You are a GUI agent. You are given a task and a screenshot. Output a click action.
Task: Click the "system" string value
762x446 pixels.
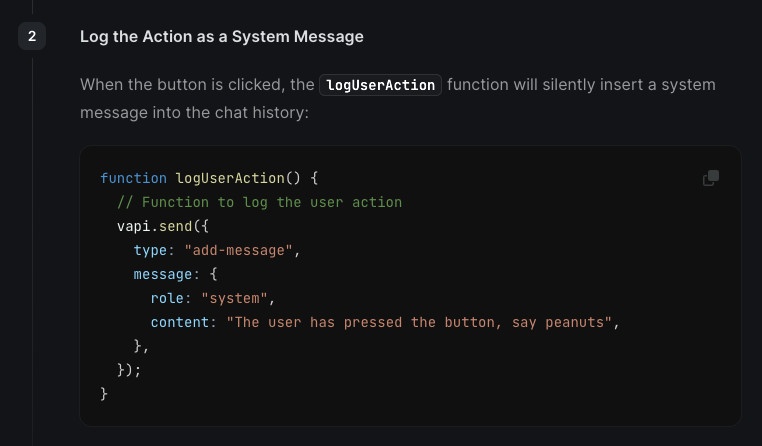coord(234,298)
